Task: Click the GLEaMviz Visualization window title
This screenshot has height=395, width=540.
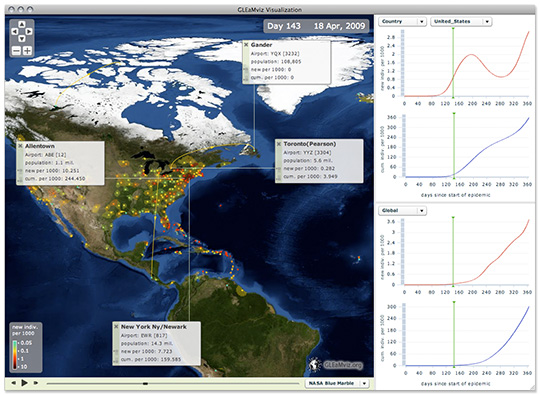Action: [270, 10]
